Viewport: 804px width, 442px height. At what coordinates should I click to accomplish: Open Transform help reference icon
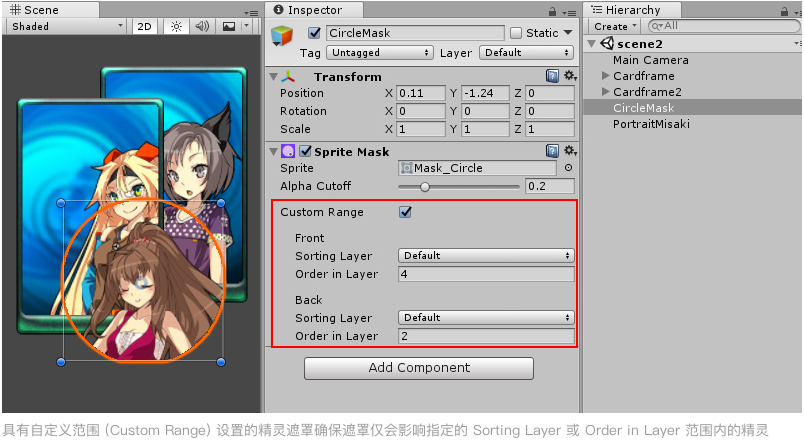click(x=552, y=76)
